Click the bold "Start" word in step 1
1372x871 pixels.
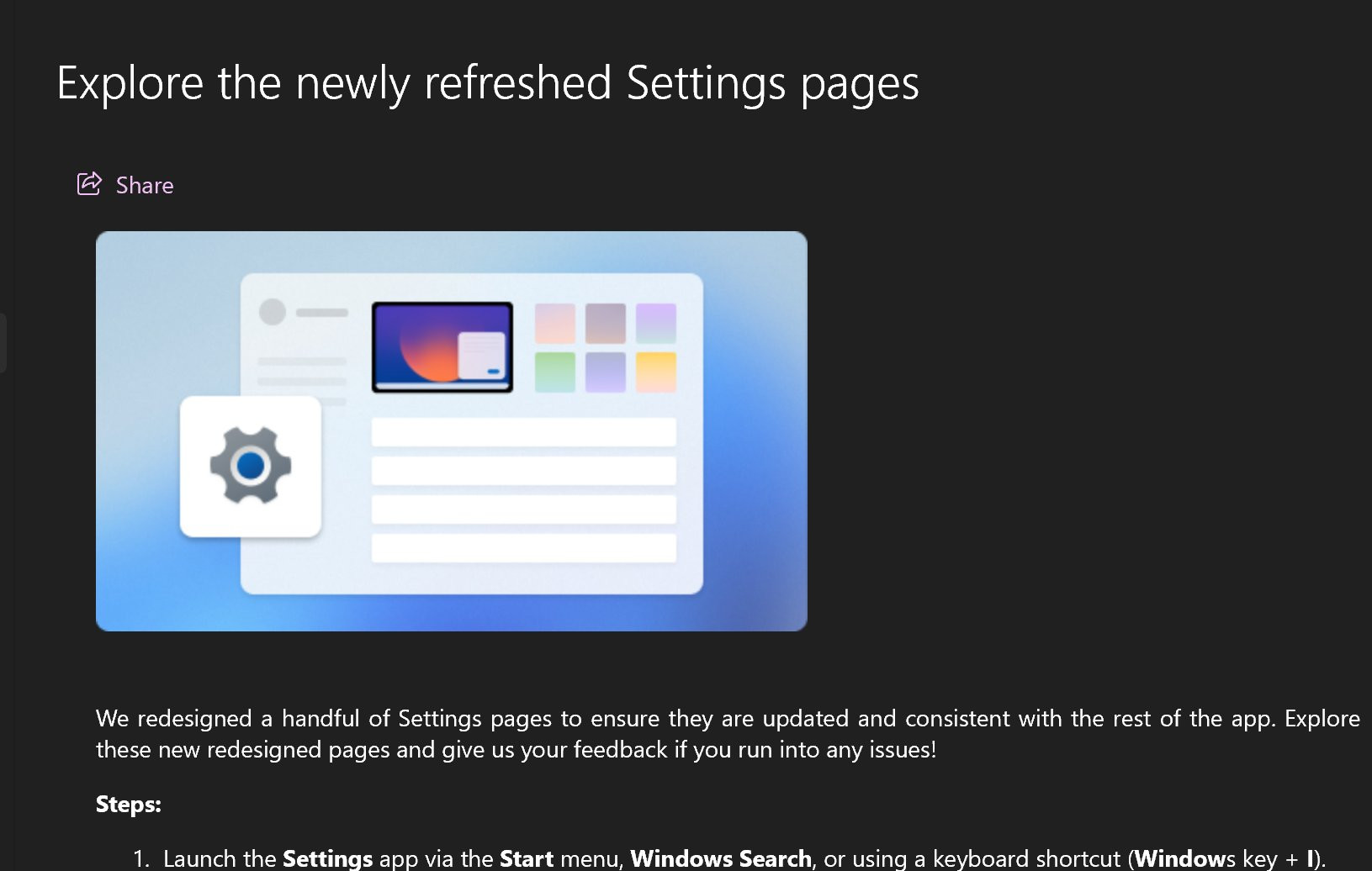tap(527, 858)
